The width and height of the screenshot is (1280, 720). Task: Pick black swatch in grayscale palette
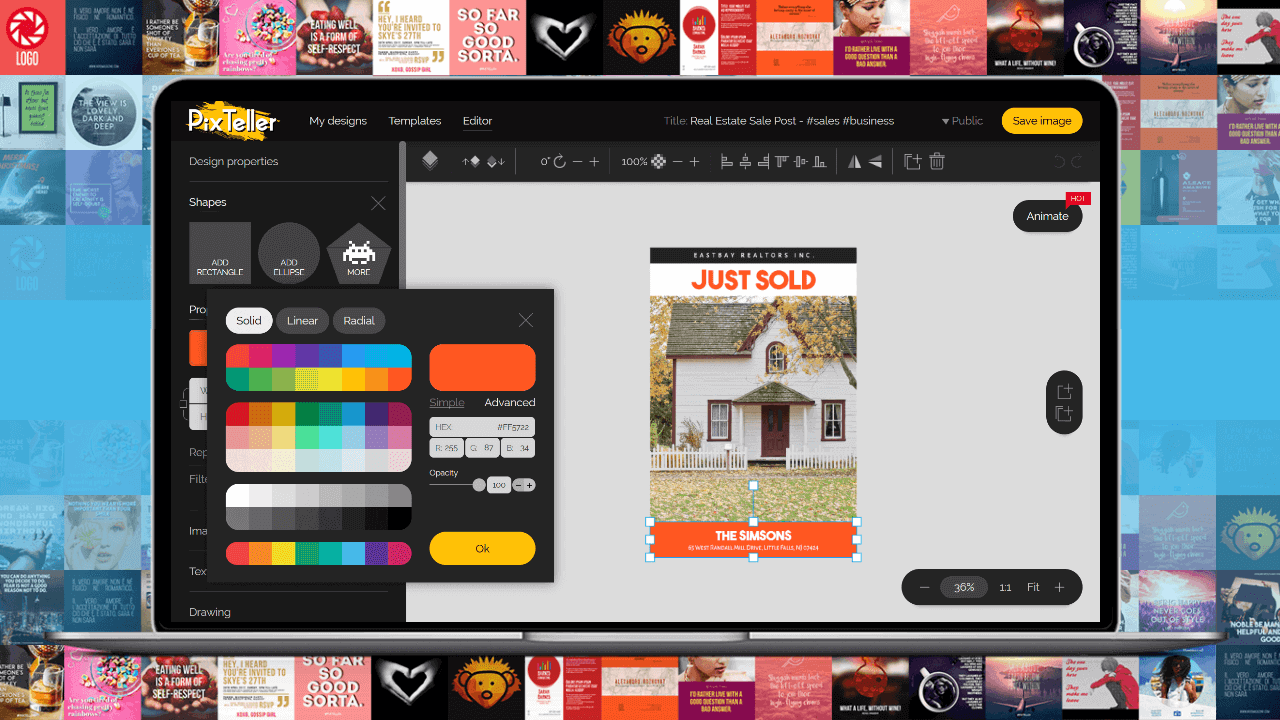(400, 518)
